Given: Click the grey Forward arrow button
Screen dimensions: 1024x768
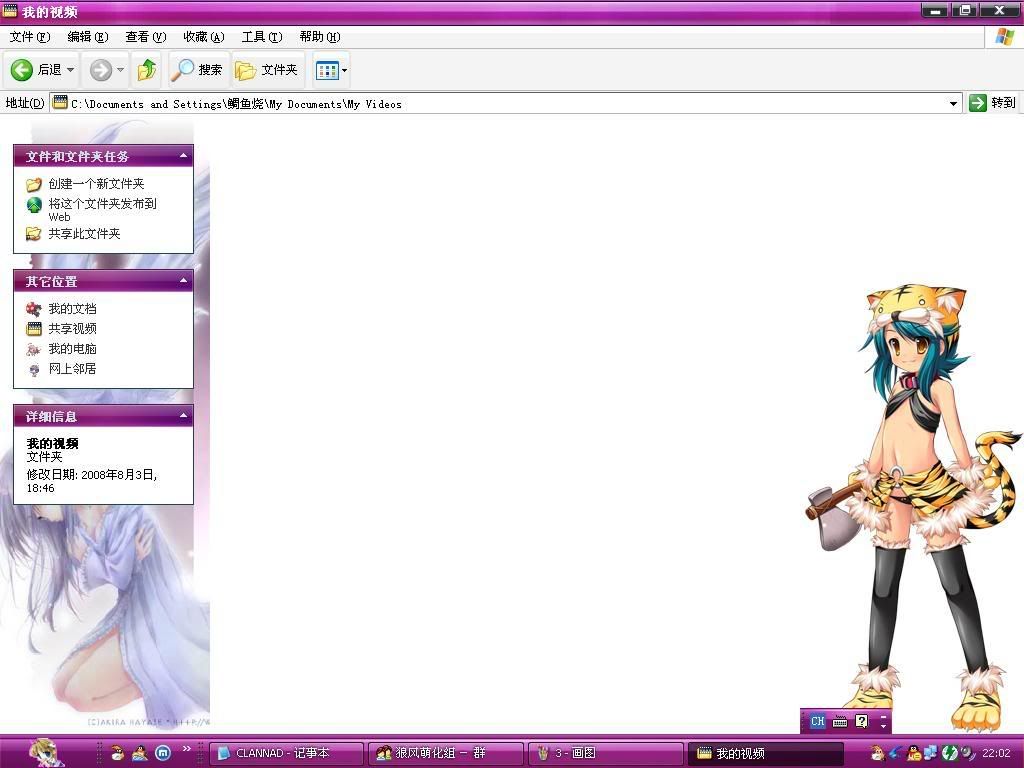Looking at the screenshot, I should point(101,70).
